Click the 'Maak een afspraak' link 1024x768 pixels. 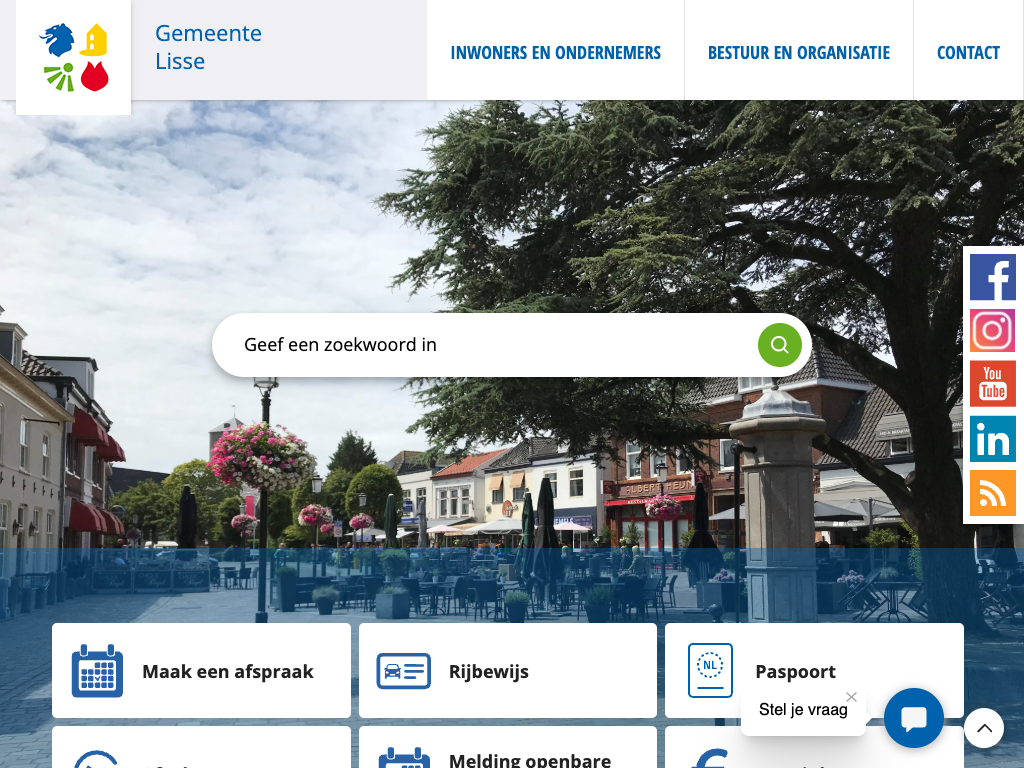(x=228, y=672)
